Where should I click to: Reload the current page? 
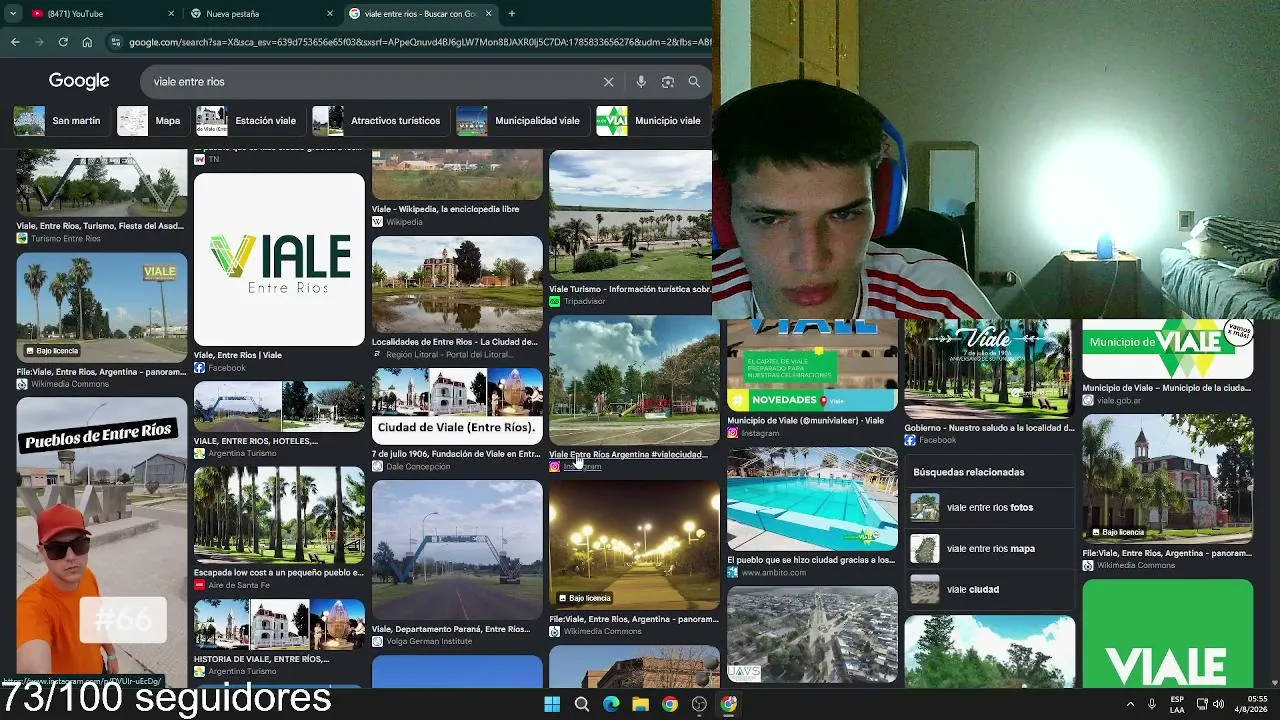(63, 42)
